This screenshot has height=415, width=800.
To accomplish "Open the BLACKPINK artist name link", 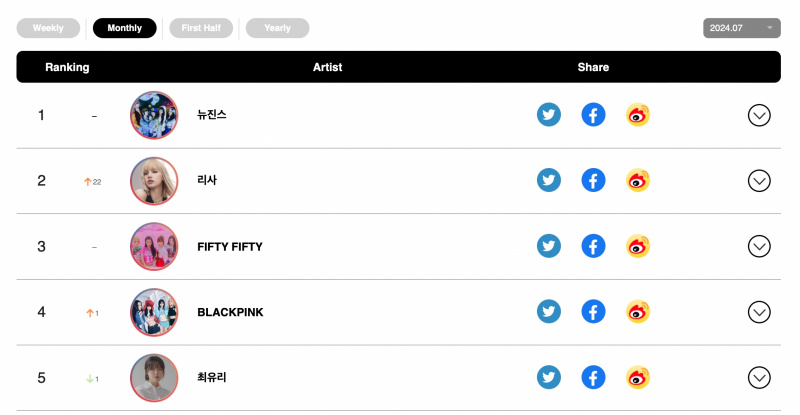I will (230, 312).
